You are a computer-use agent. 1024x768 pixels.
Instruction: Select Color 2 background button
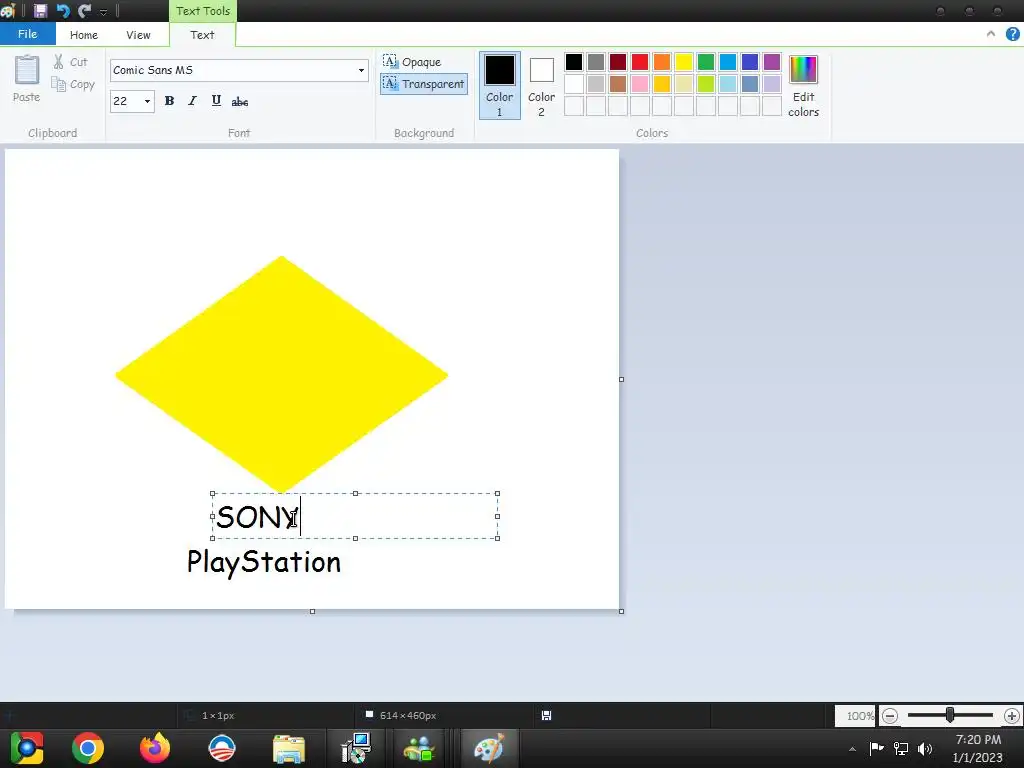[541, 86]
